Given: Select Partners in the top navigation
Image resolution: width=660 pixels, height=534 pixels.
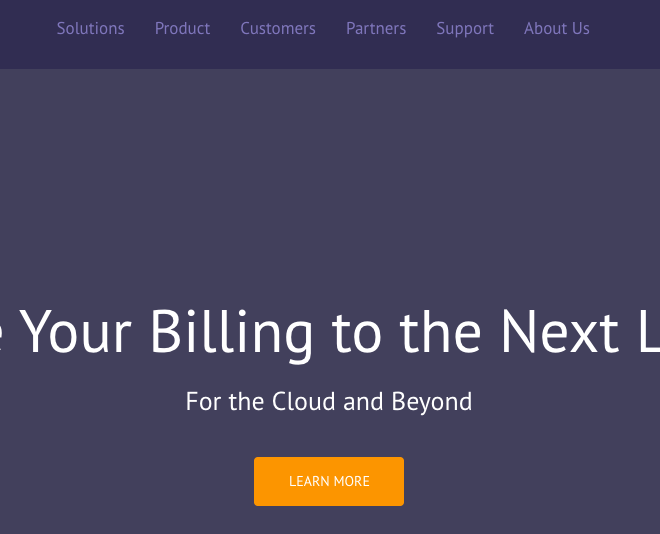Looking at the screenshot, I should point(376,29).
